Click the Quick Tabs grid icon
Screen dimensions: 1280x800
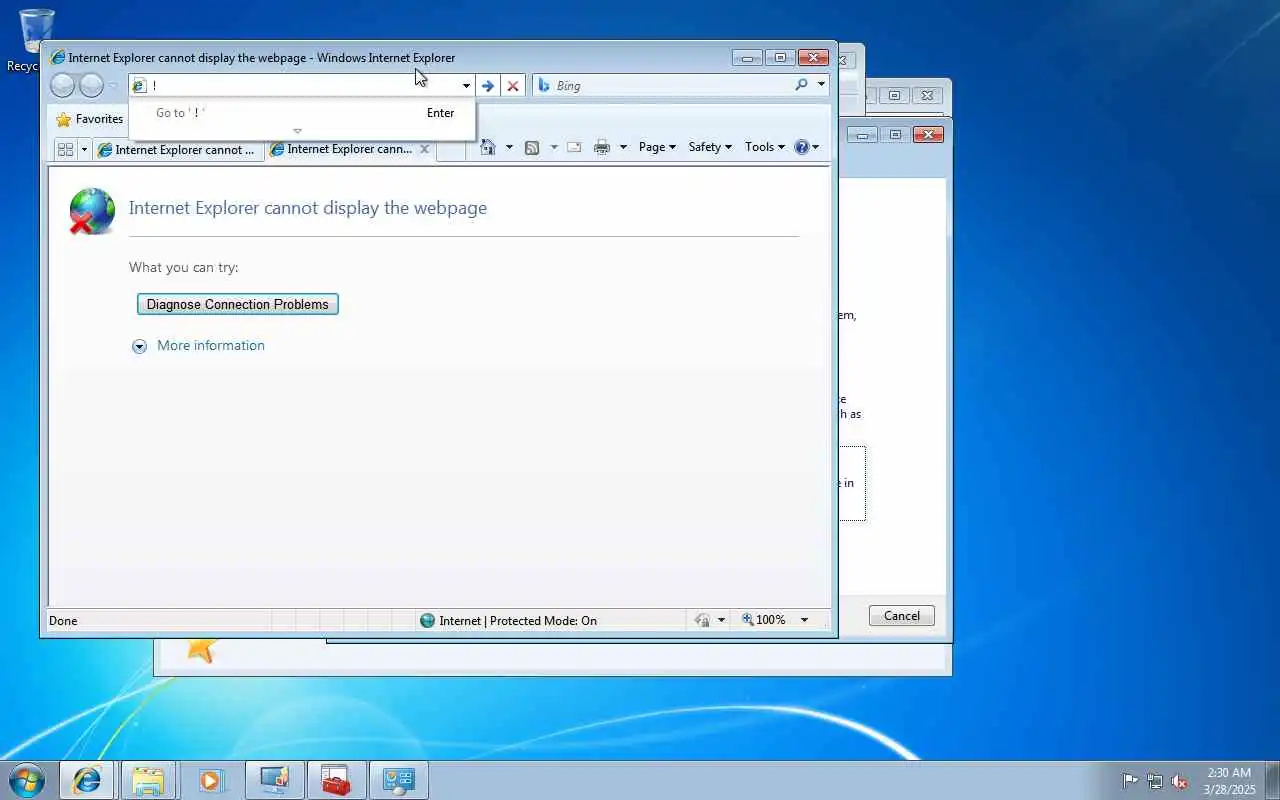point(66,149)
